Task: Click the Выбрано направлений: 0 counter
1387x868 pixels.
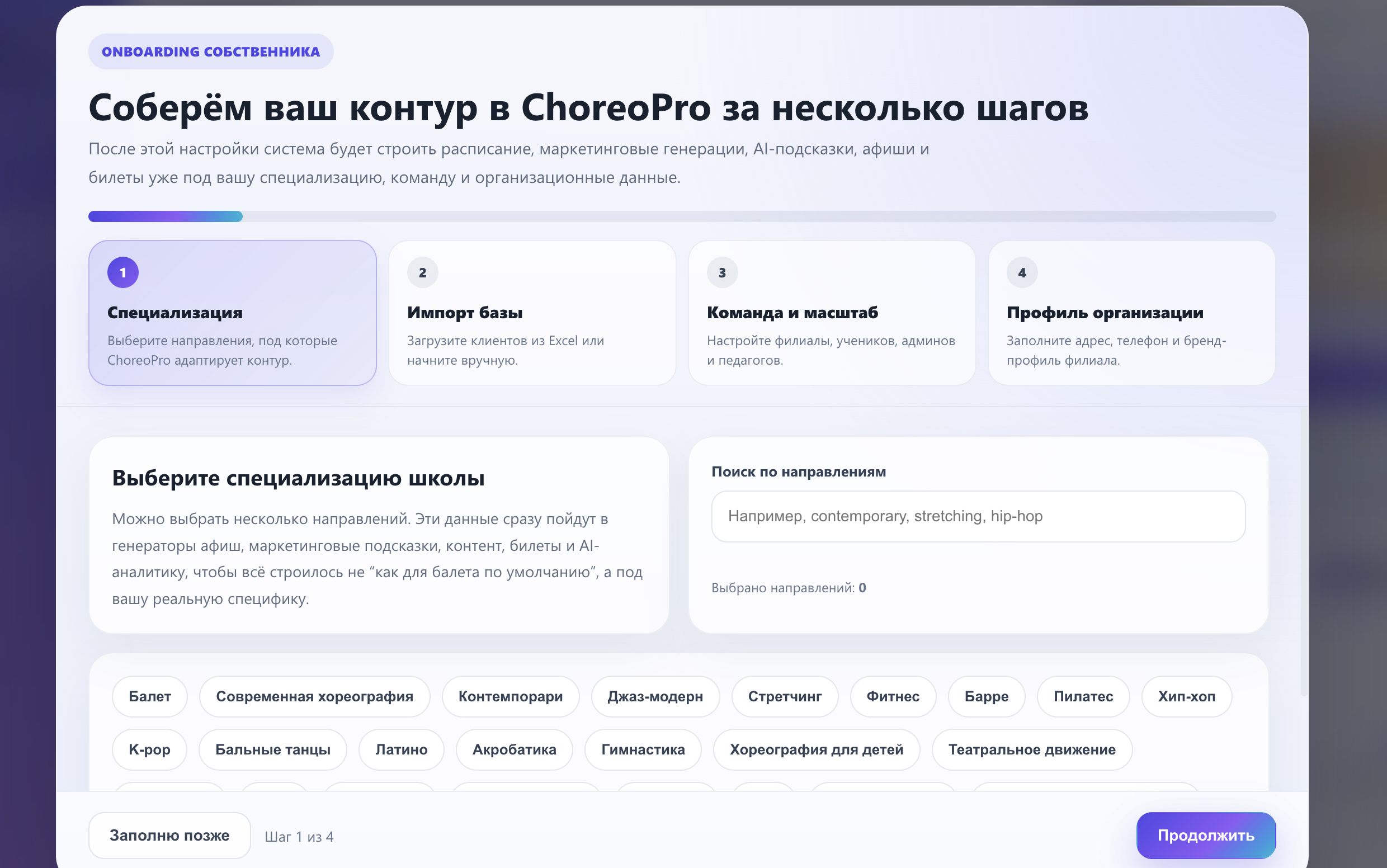Action: (788, 588)
